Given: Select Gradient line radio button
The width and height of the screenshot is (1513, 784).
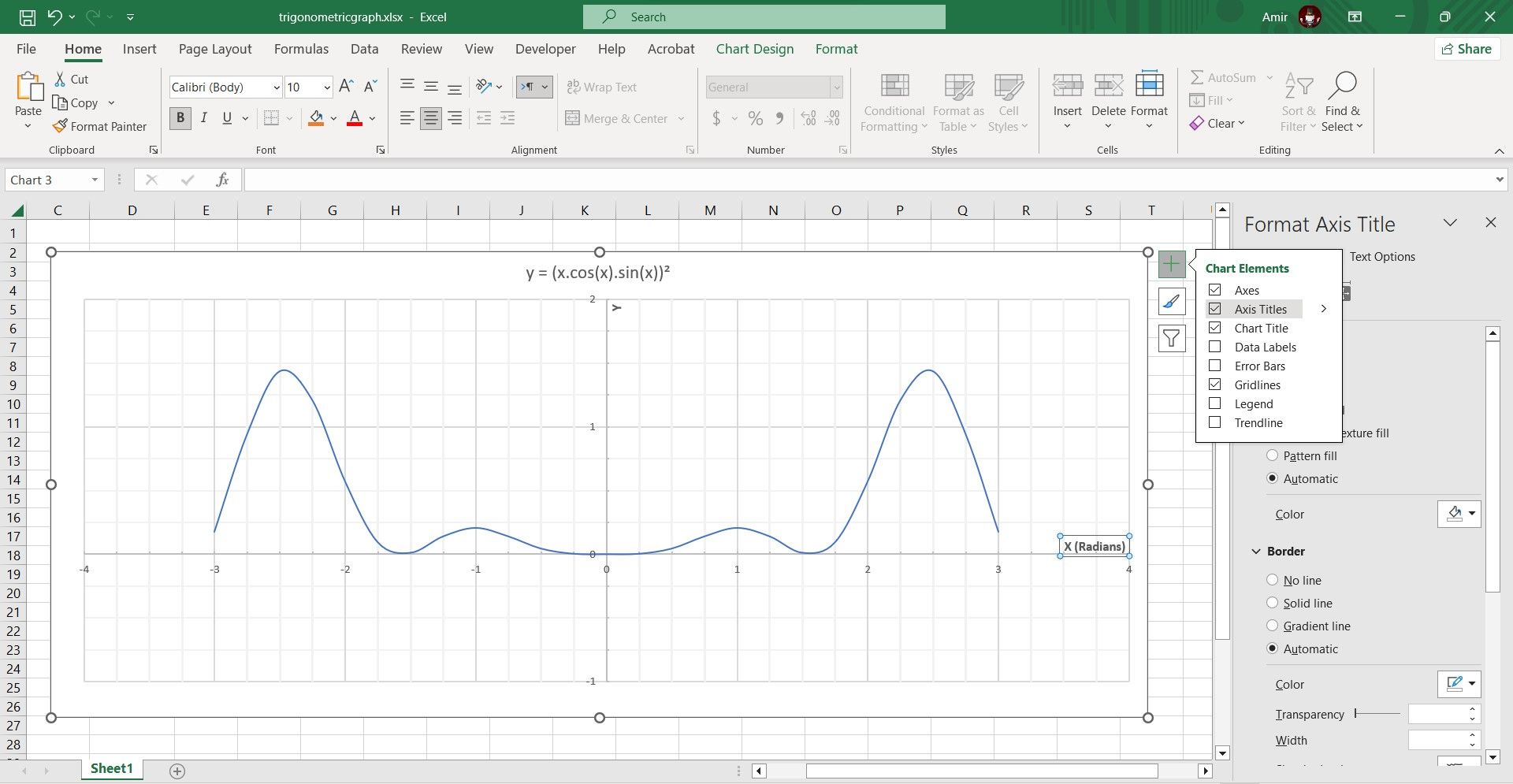Looking at the screenshot, I should tap(1272, 626).
